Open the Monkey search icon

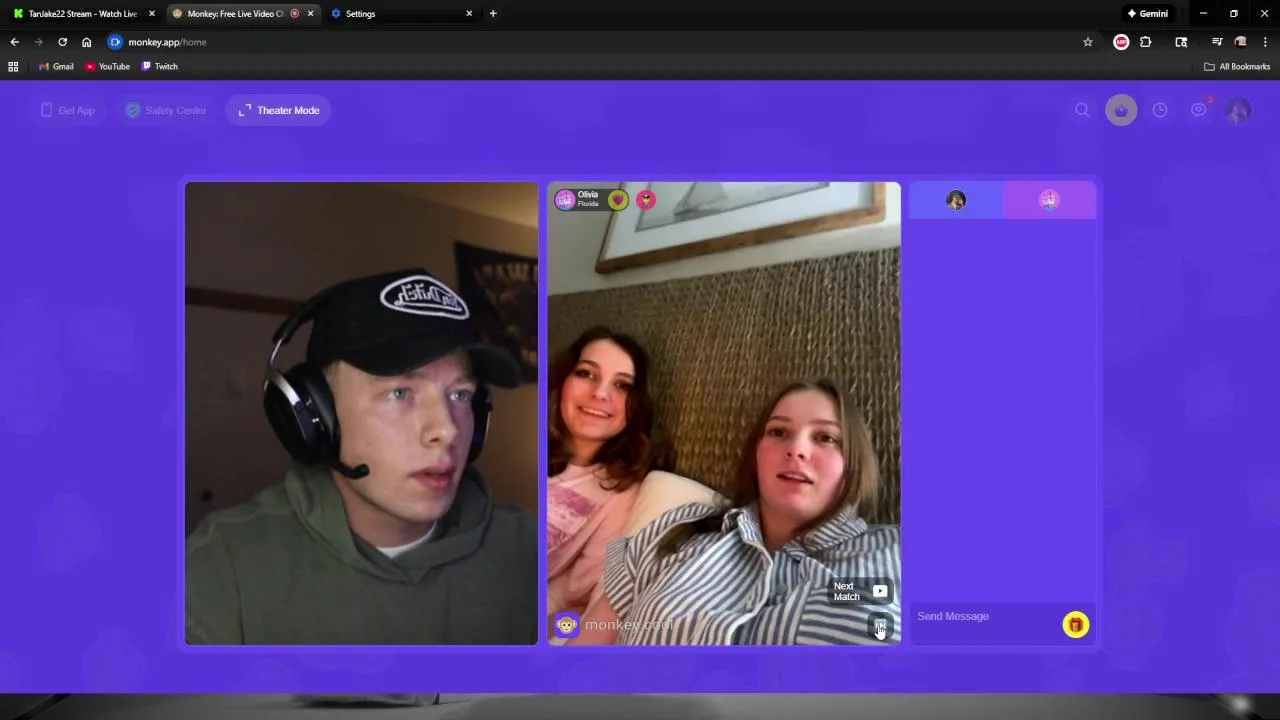pyautogui.click(x=1082, y=110)
